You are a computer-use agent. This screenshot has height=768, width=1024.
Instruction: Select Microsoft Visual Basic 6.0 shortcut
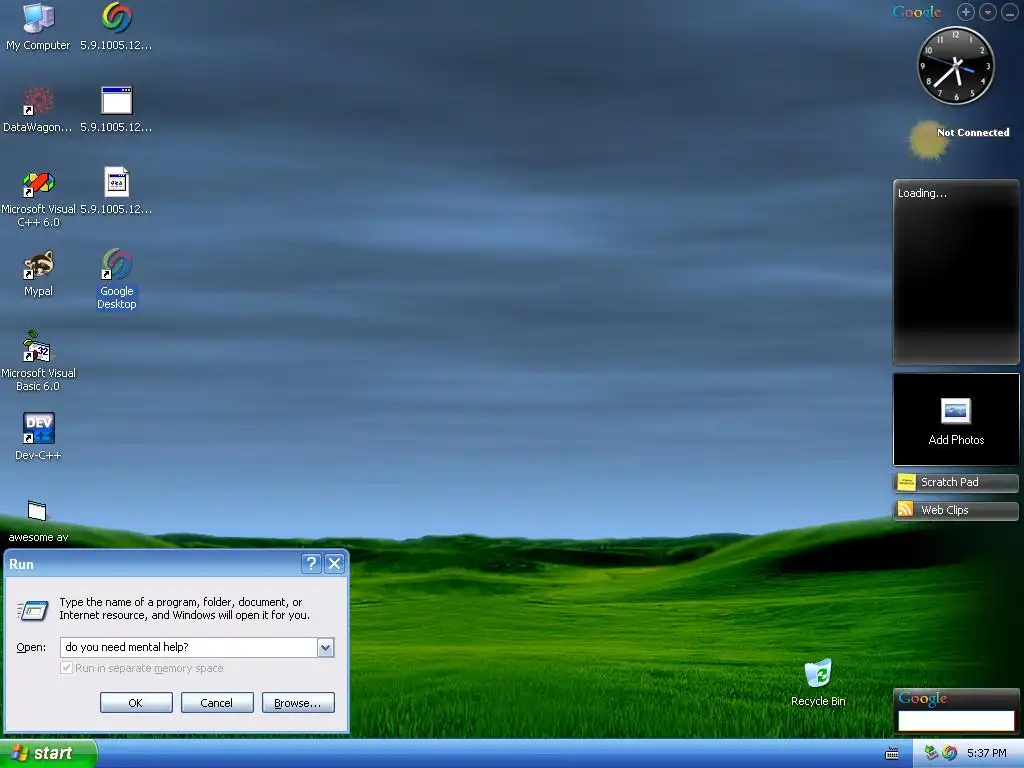pyautogui.click(x=38, y=361)
